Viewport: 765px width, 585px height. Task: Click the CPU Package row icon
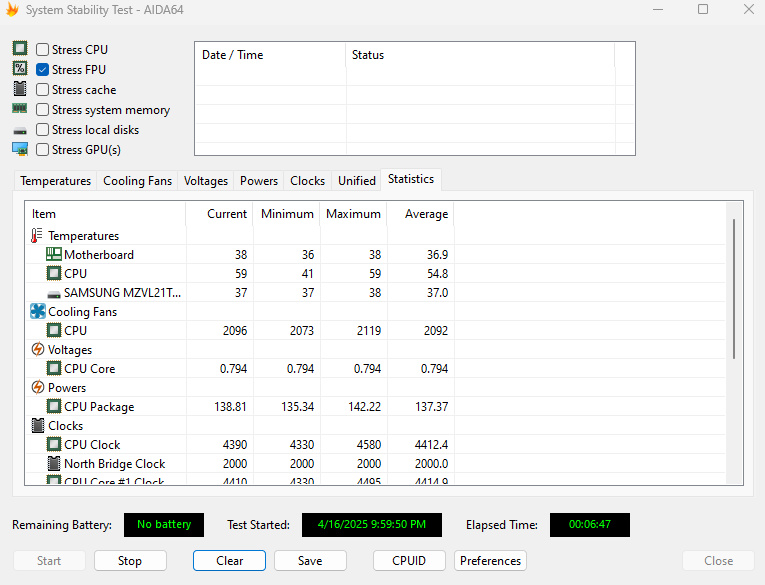54,406
